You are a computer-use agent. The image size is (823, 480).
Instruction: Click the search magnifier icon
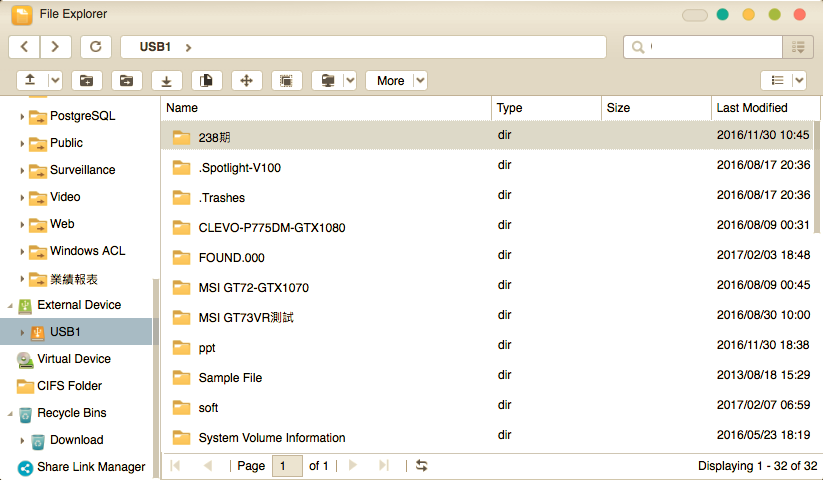(638, 47)
